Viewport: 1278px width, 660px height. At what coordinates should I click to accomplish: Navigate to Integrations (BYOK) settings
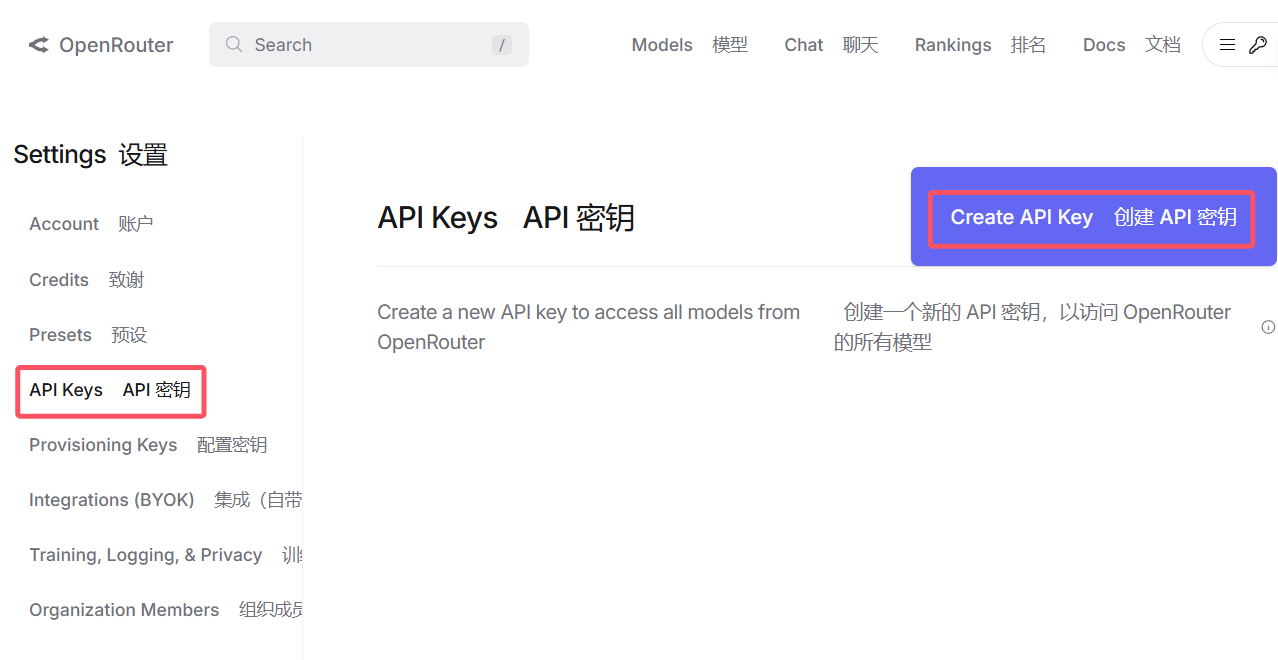[111, 500]
